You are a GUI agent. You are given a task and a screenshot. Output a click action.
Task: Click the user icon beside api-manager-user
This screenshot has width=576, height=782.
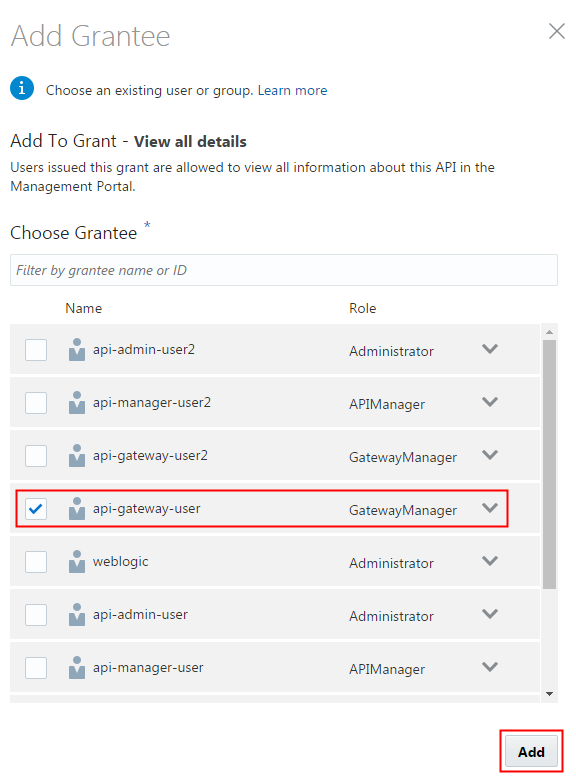click(77, 668)
